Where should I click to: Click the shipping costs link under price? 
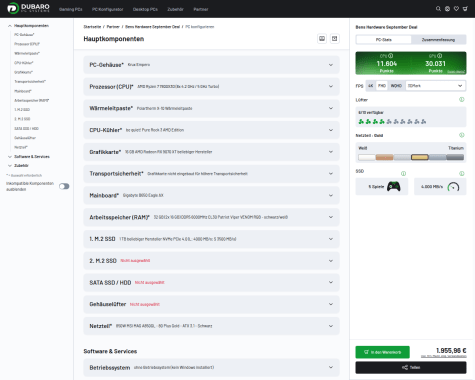[x=443, y=356]
